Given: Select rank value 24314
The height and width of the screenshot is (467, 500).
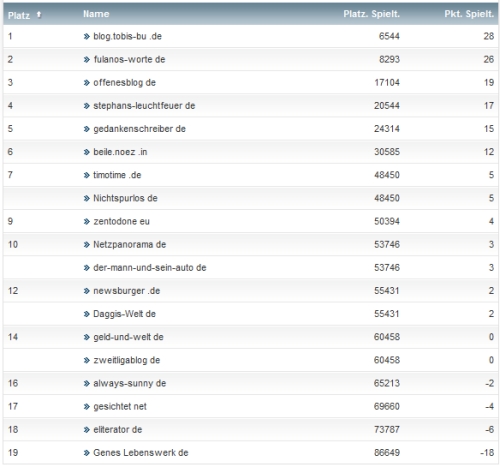Looking at the screenshot, I should point(387,129).
